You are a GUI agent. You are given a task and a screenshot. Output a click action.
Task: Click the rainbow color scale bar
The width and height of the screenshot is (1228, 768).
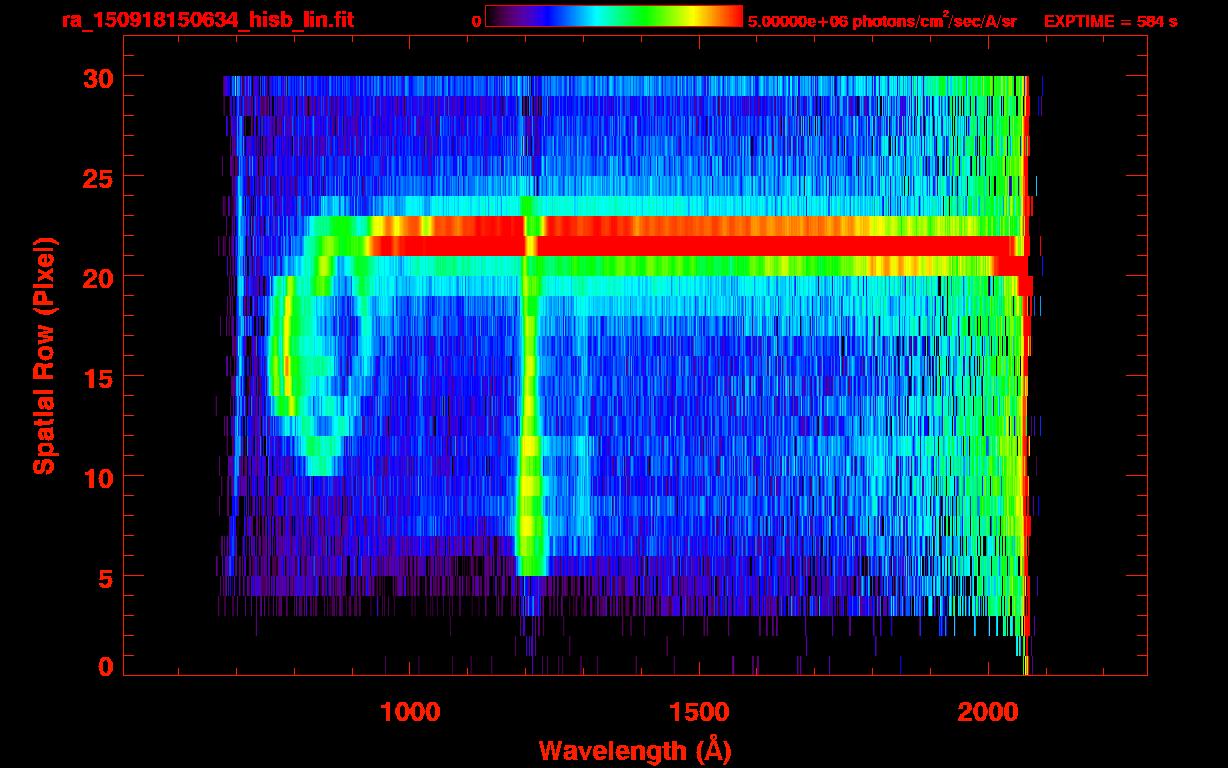[x=614, y=16]
